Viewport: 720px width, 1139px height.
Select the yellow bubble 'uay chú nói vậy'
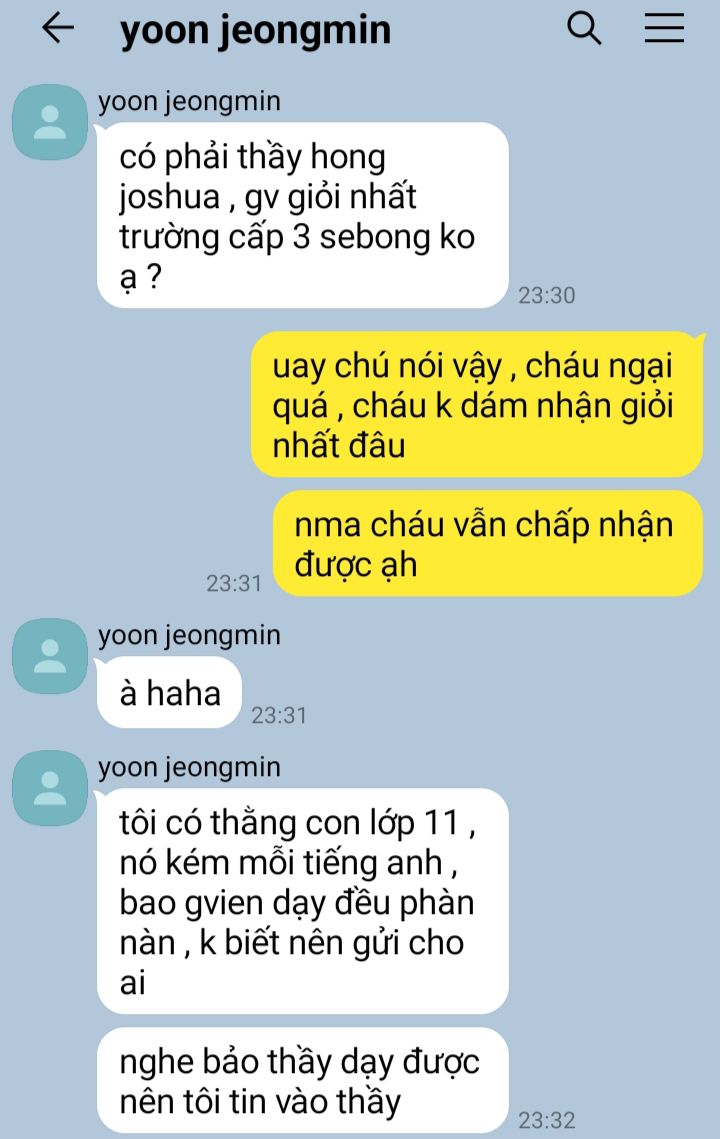click(477, 405)
